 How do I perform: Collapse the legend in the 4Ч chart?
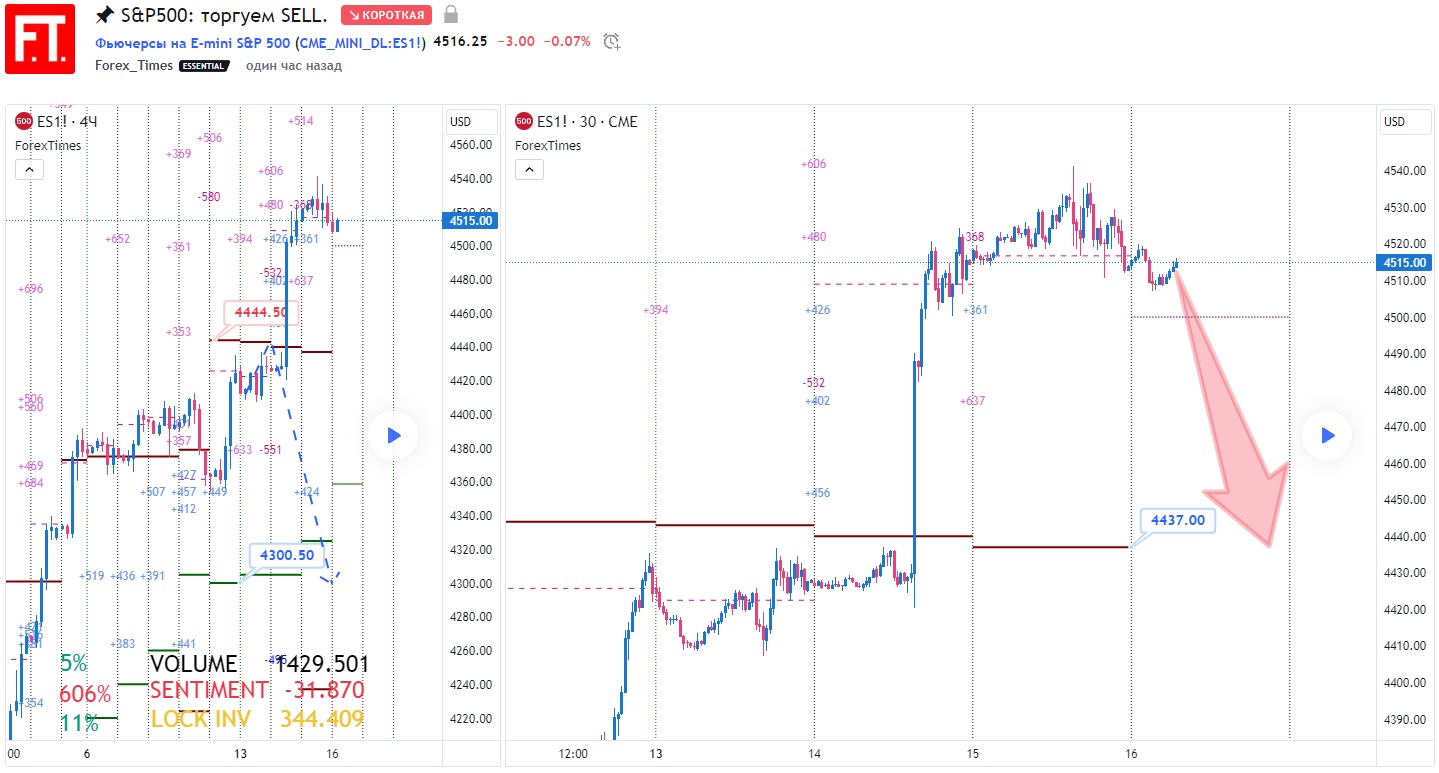point(29,170)
